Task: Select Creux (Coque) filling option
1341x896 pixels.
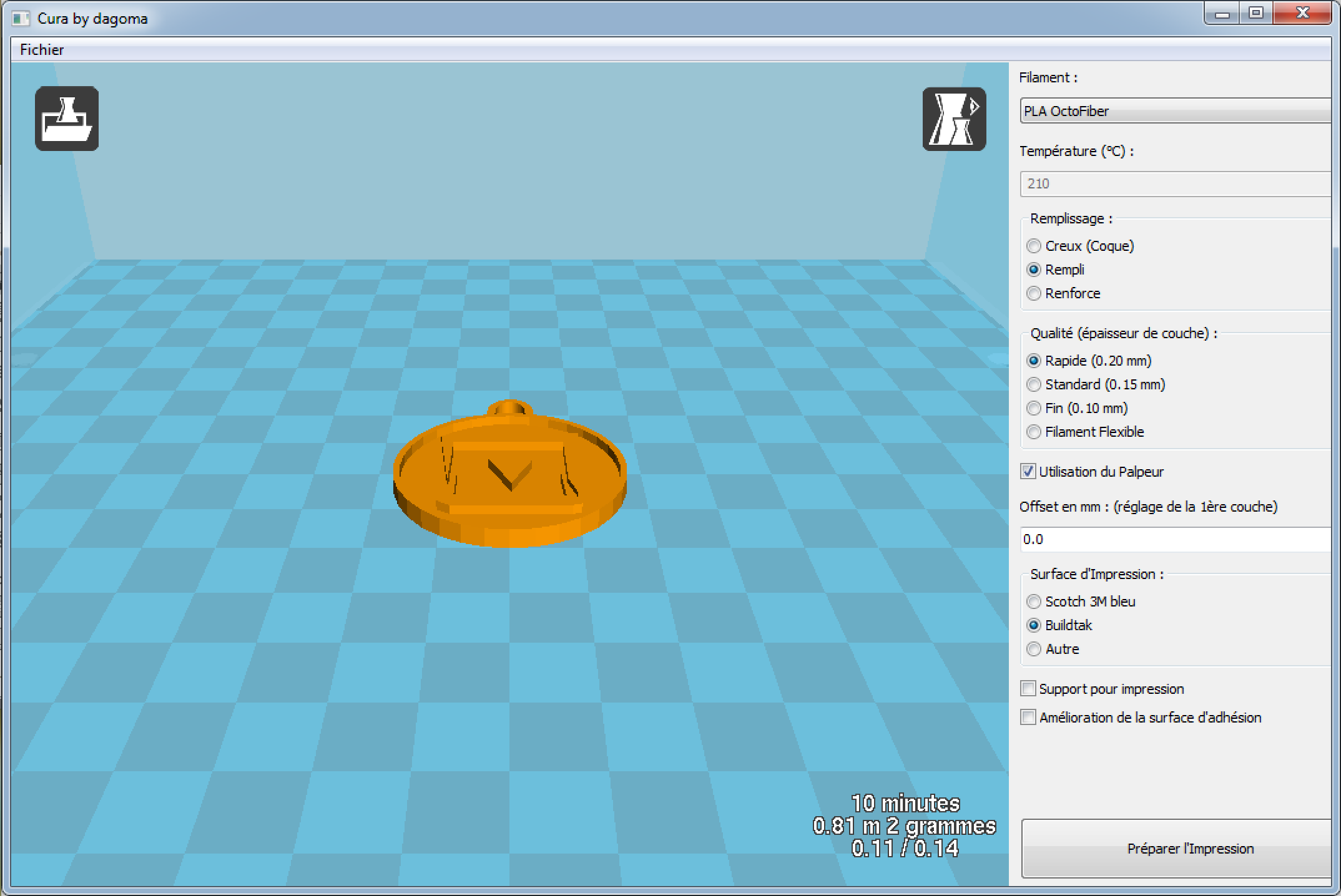Action: (x=1034, y=246)
